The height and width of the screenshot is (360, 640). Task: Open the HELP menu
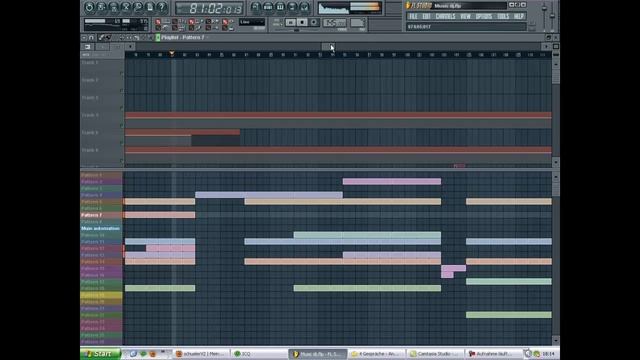[518, 16]
